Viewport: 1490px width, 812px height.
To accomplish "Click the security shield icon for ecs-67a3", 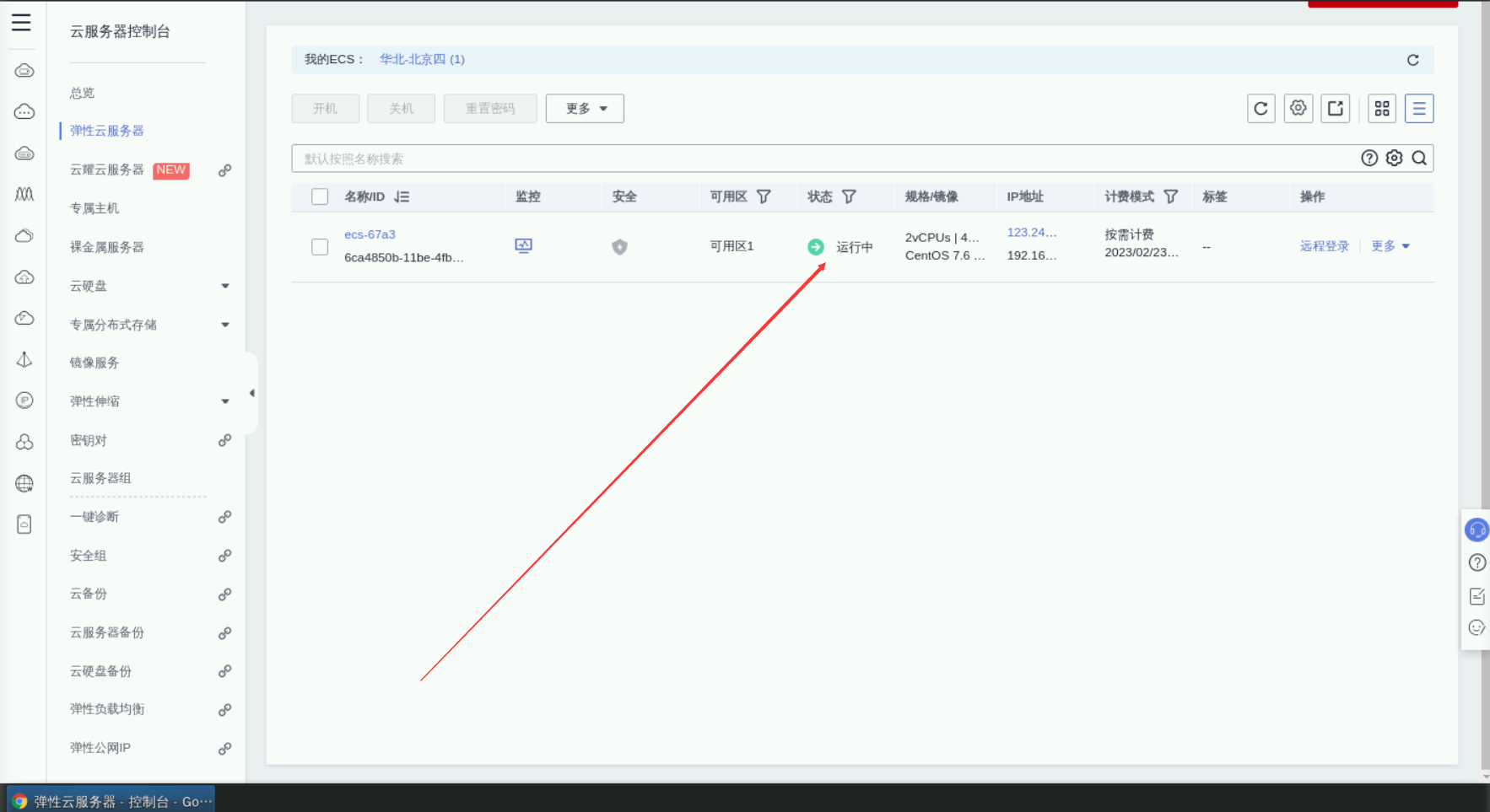I will tap(620, 246).
